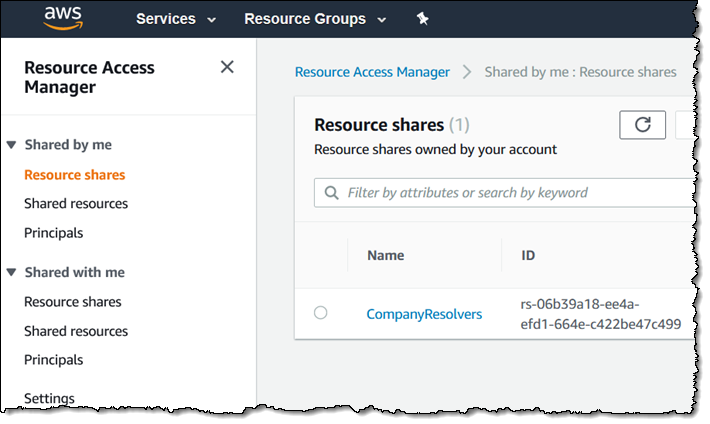
Task: Open Resource shares under Shared by me
Action: pos(75,175)
